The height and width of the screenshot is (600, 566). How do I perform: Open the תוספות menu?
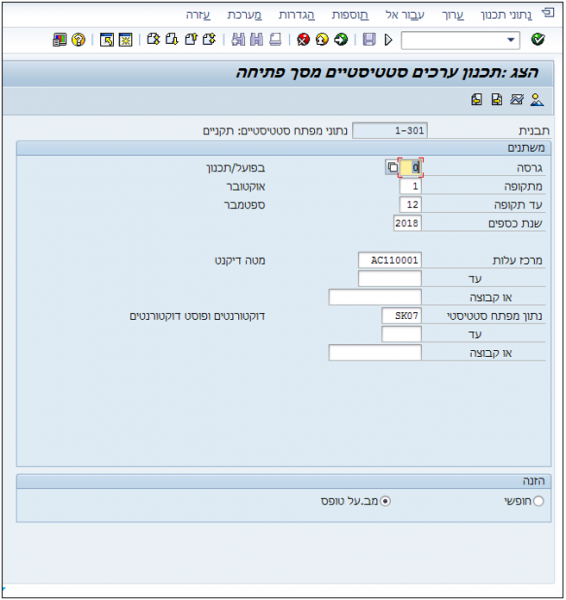[350, 15]
